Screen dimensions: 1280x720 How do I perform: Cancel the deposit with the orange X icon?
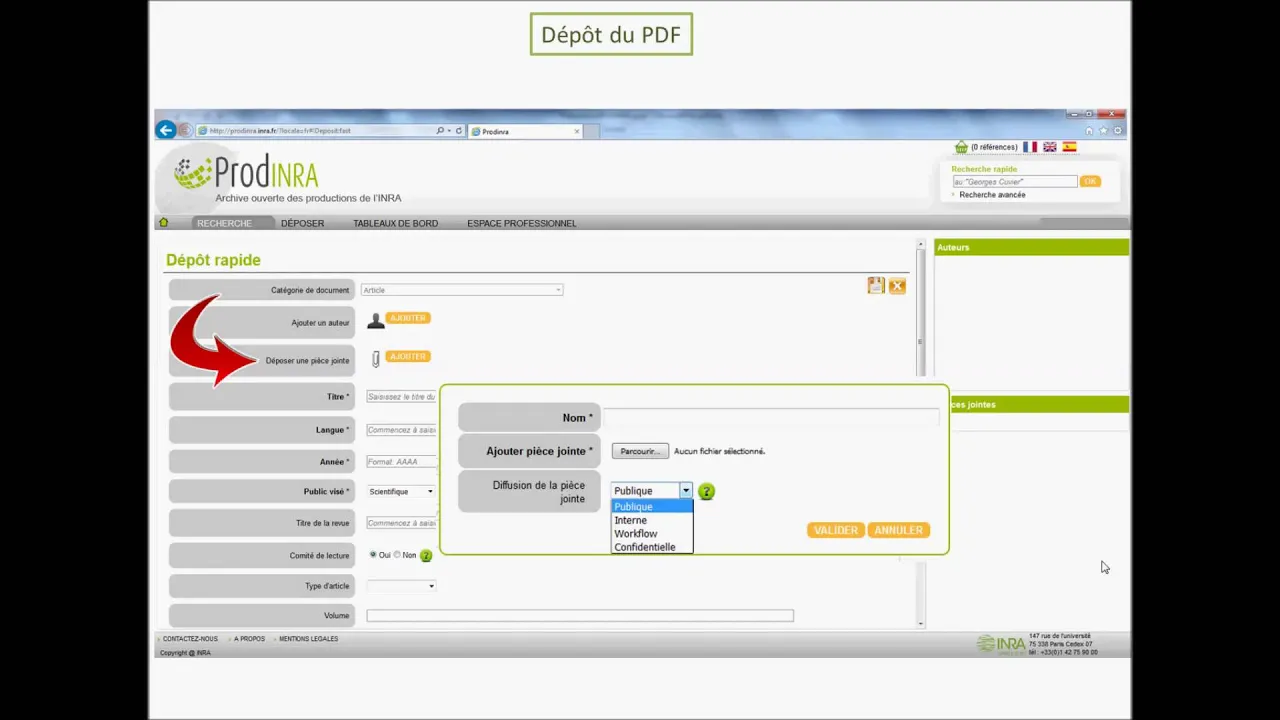[897, 286]
